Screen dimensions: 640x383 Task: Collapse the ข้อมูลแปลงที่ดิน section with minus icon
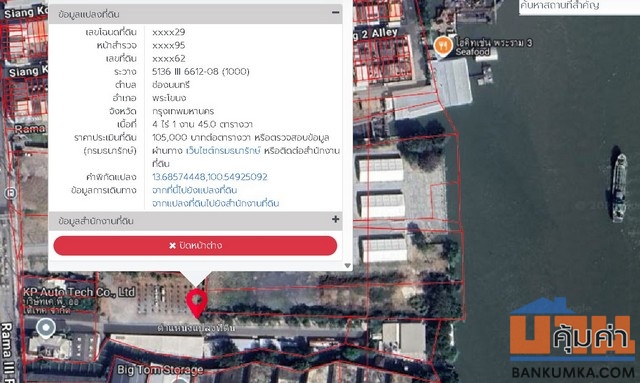click(336, 13)
